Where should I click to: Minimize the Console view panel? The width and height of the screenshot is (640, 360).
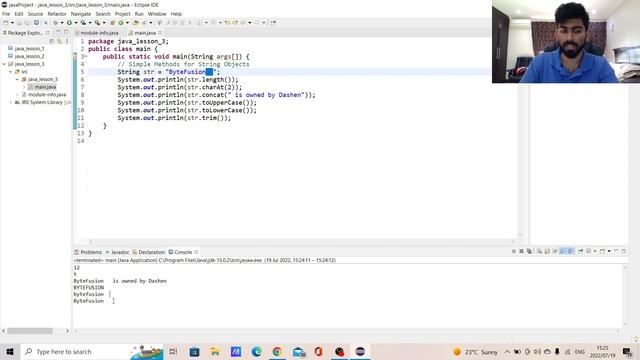coord(616,251)
